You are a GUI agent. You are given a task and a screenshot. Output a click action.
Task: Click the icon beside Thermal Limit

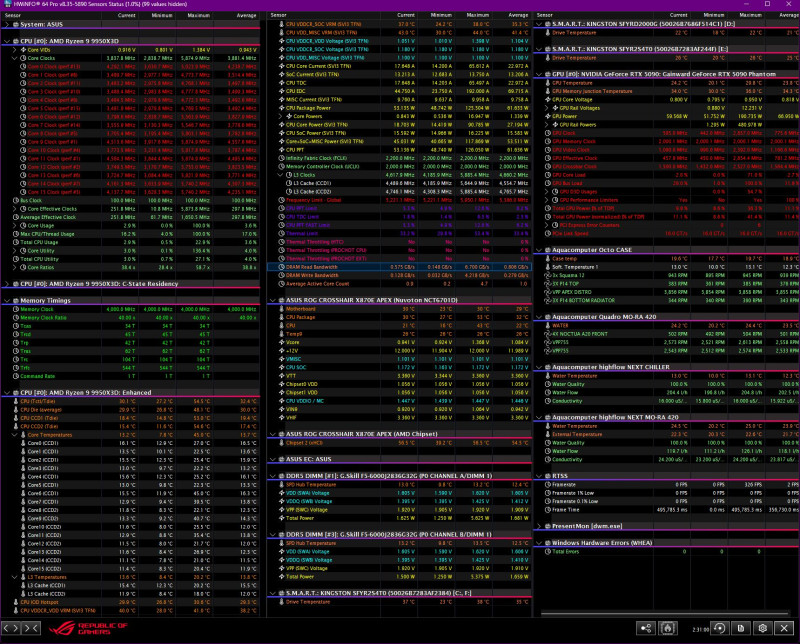coord(281,234)
